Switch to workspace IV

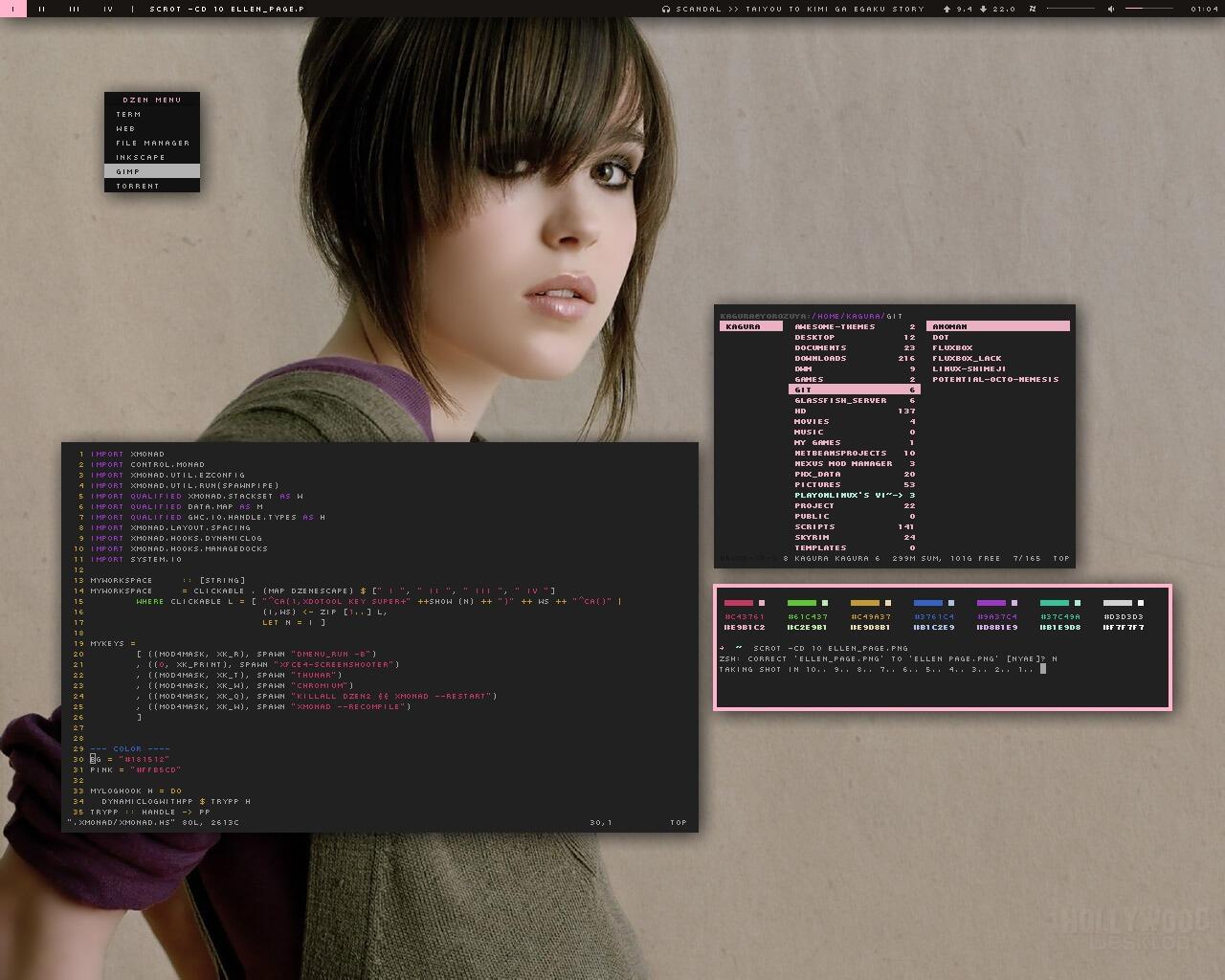point(108,9)
